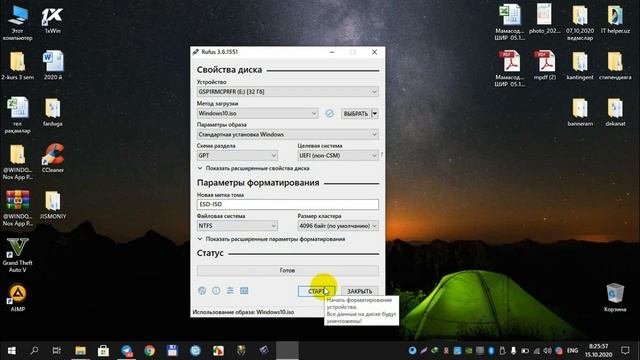Open the farduga folder
The image size is (640, 360).
click(x=53, y=112)
